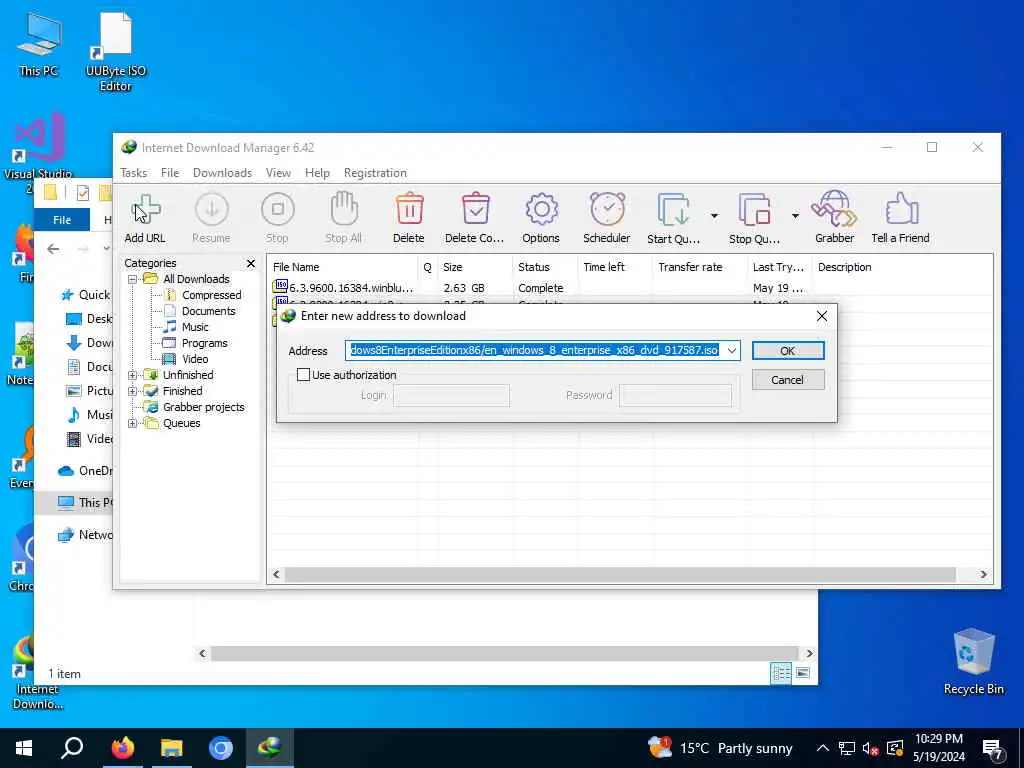The height and width of the screenshot is (768, 1024).
Task: Sort by the Status column header
Action: pos(545,267)
